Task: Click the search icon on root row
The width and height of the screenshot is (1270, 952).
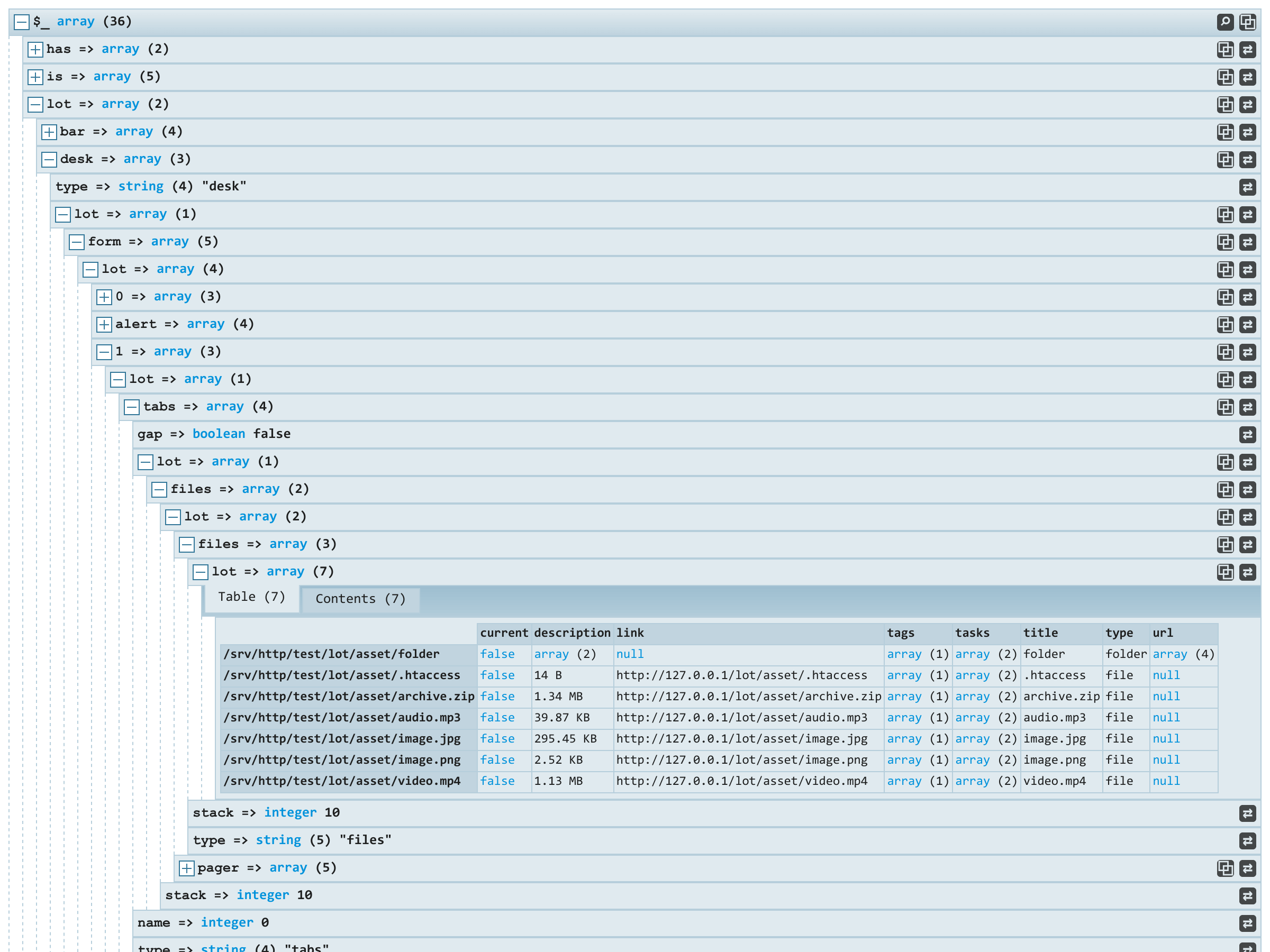Action: pyautogui.click(x=1224, y=22)
